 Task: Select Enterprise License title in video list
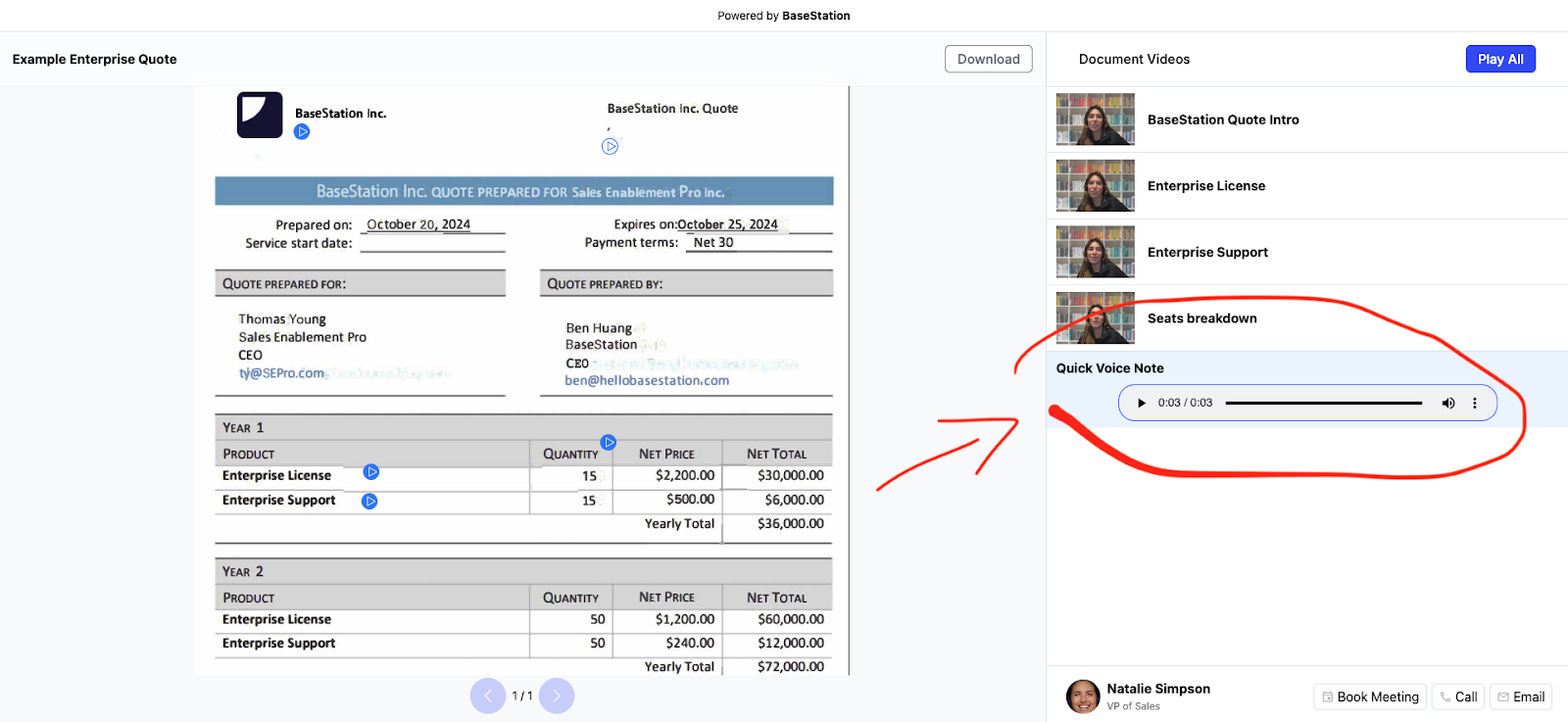coord(1206,185)
